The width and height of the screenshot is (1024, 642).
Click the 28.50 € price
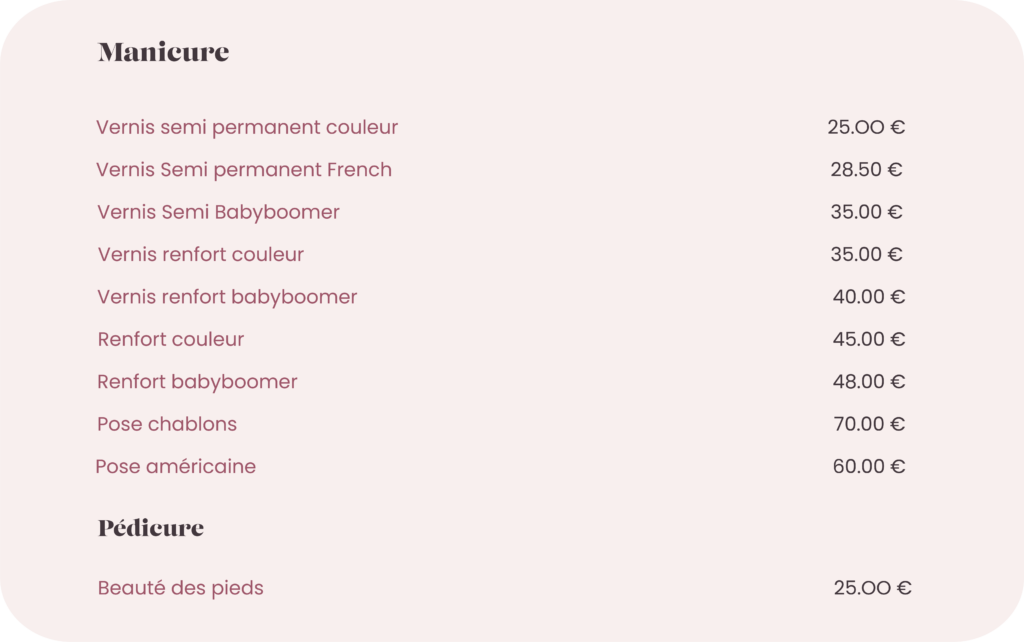[866, 170]
